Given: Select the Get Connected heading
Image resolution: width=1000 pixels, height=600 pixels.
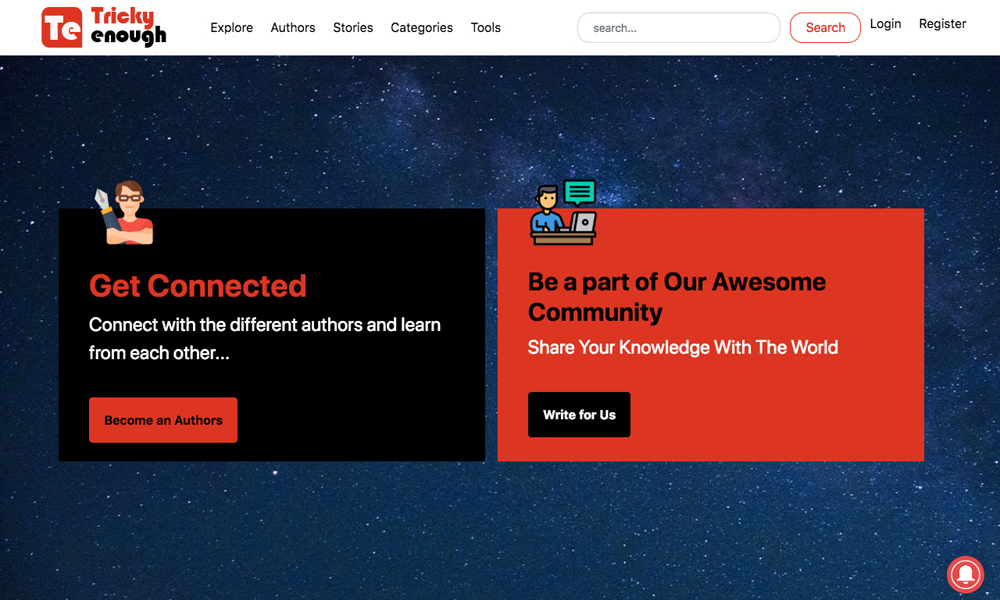Looking at the screenshot, I should point(198,286).
